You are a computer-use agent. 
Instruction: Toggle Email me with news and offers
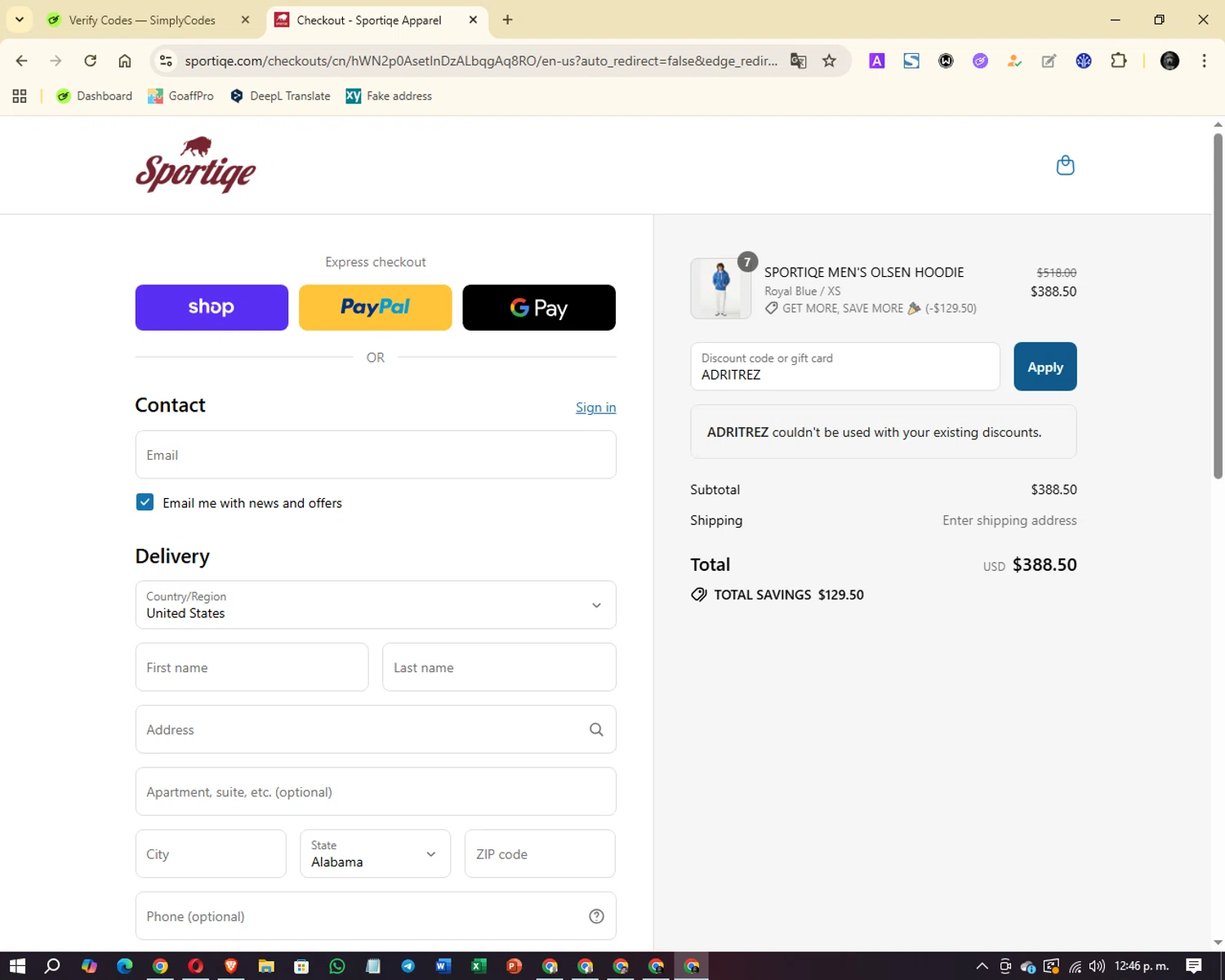click(145, 502)
